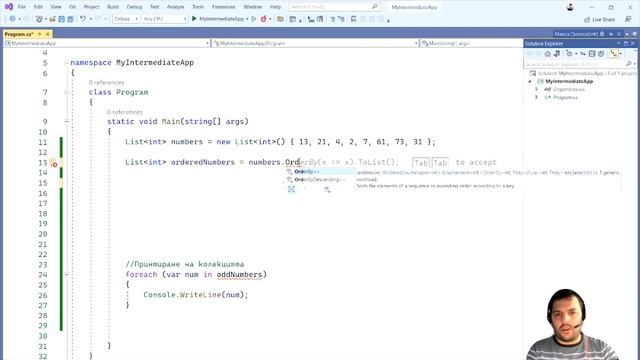Image resolution: width=640 pixels, height=360 pixels.
Task: Open the View menu
Action: click(56, 7)
